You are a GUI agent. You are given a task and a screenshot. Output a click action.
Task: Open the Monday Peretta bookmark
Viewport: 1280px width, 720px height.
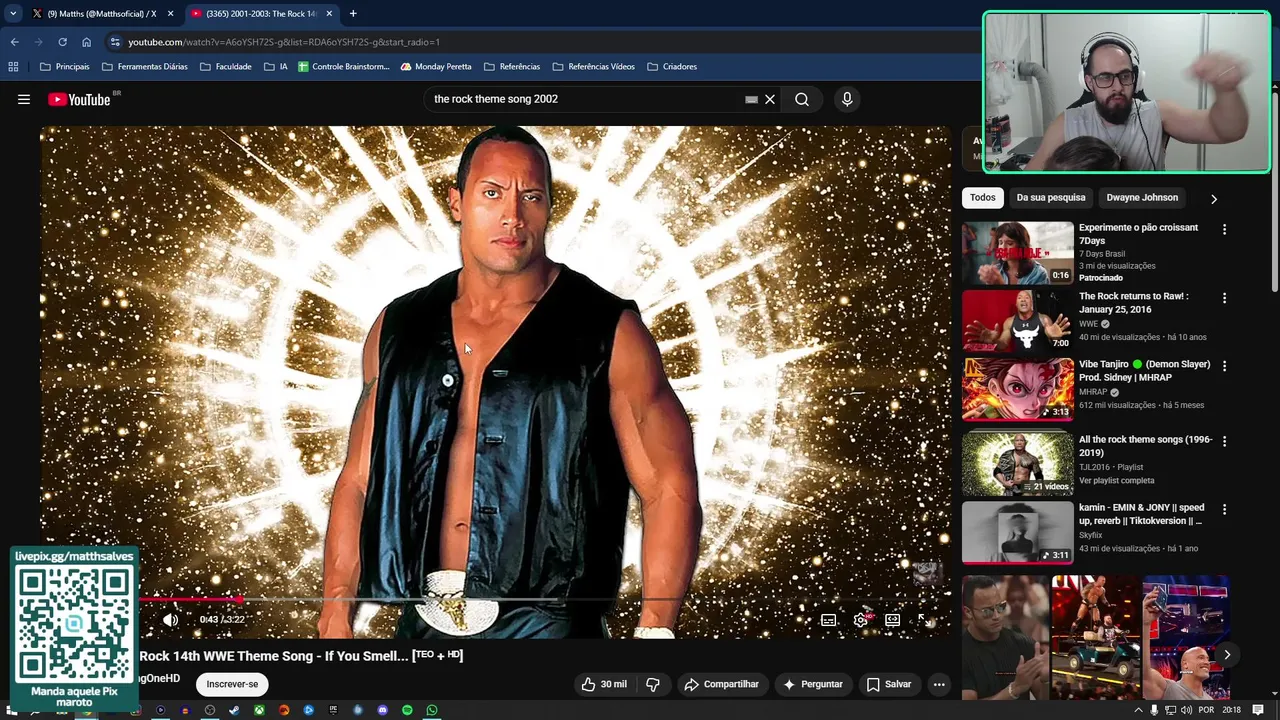click(435, 67)
